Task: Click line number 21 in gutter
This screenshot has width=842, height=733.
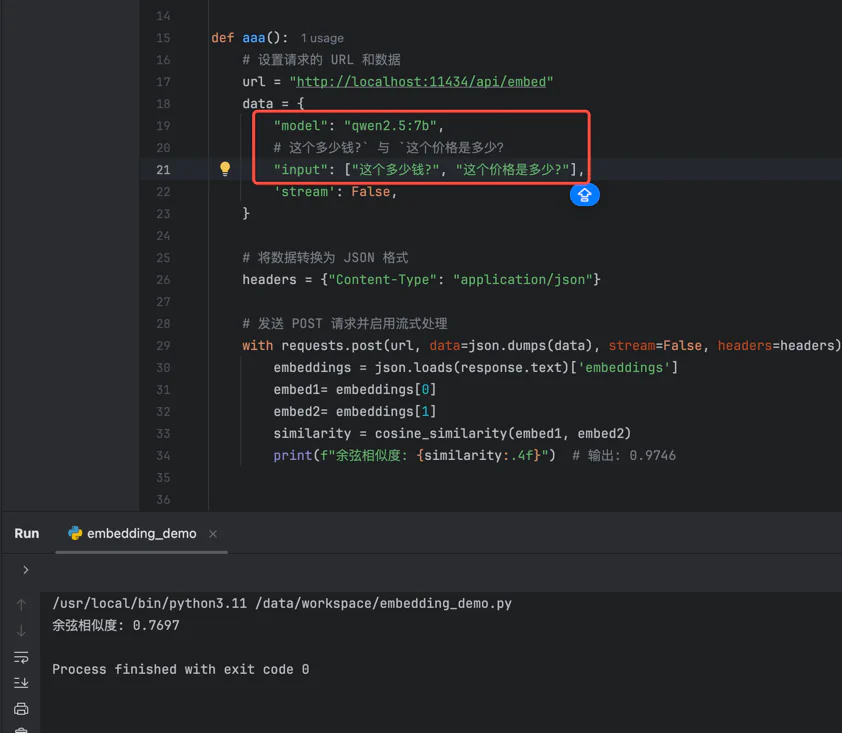Action: 163,170
